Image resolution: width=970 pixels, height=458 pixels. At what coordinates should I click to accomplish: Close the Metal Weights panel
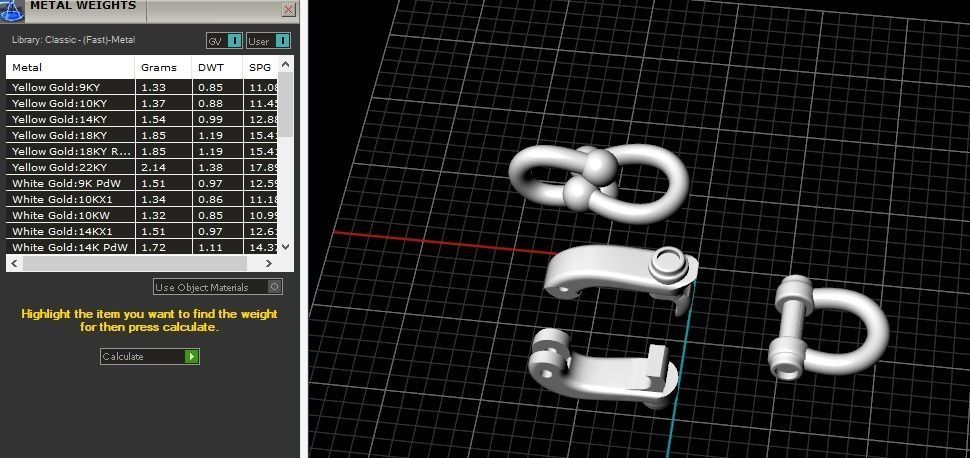(x=288, y=9)
